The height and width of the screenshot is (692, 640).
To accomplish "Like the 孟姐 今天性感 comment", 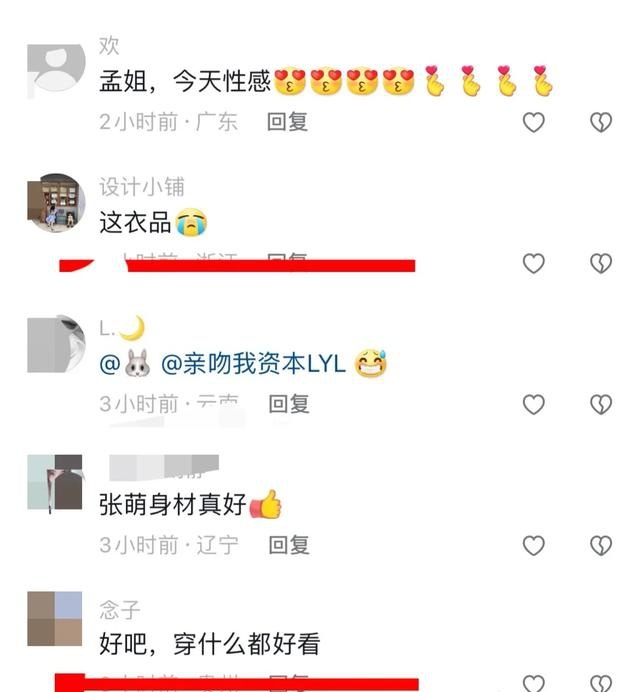I will 534,122.
